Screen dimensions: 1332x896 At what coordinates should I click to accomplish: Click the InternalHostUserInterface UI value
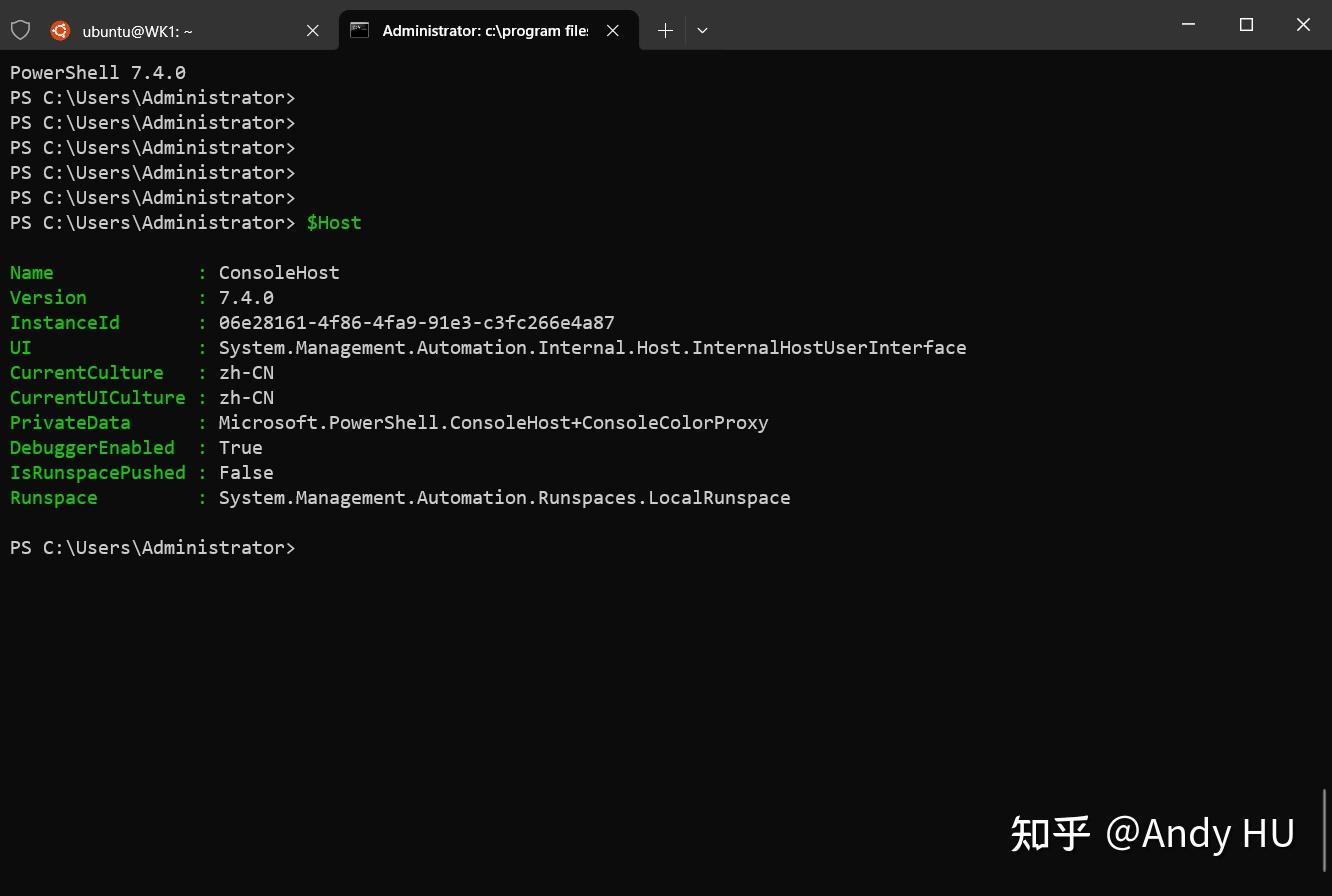pos(593,347)
